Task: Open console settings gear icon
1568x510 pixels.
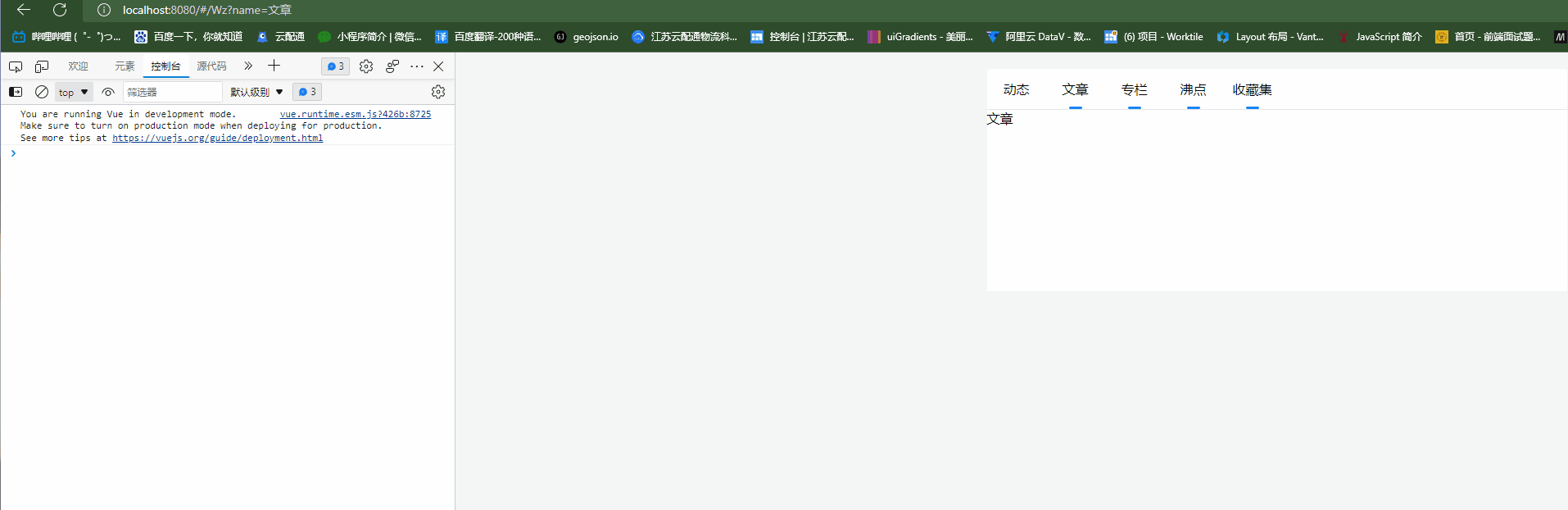Action: [438, 92]
